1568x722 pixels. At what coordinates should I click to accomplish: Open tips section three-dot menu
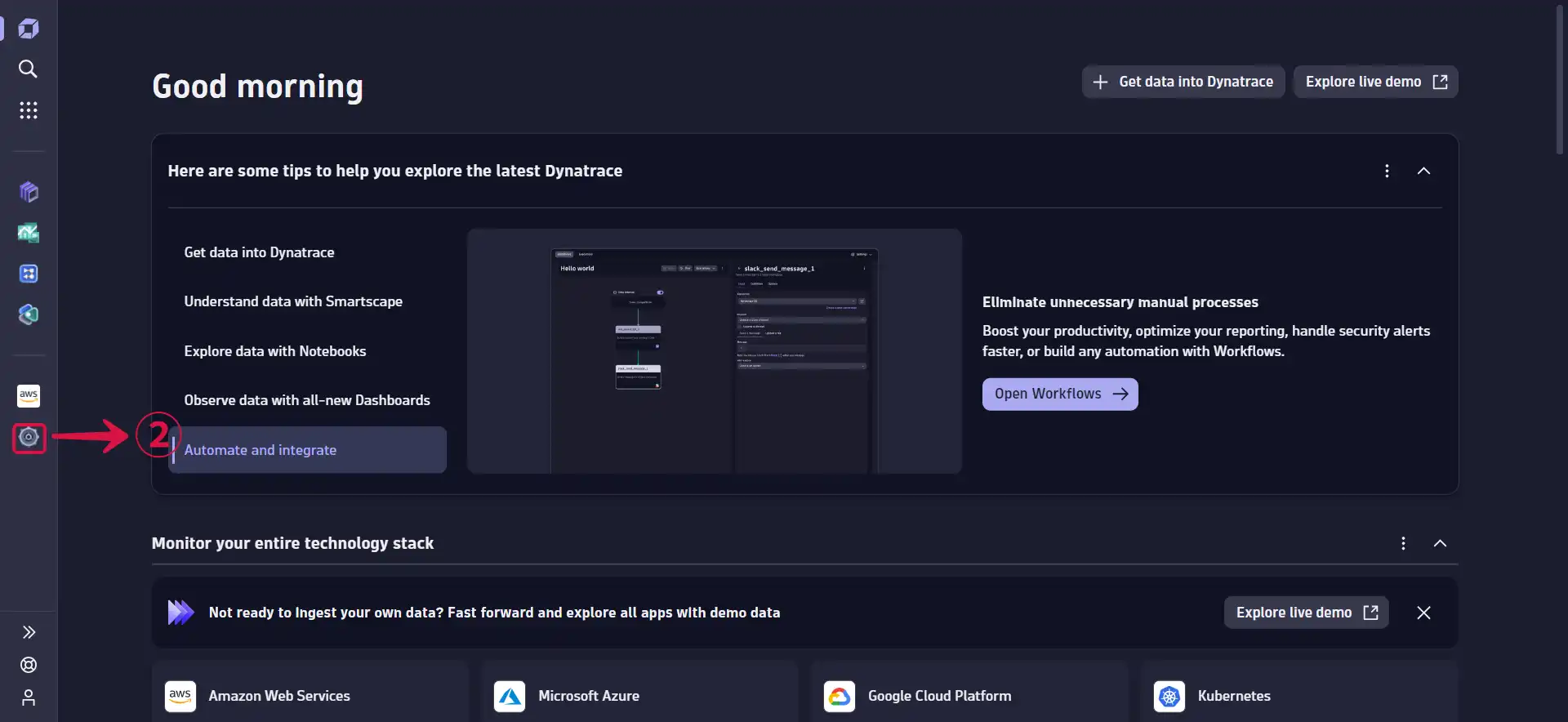click(x=1387, y=171)
